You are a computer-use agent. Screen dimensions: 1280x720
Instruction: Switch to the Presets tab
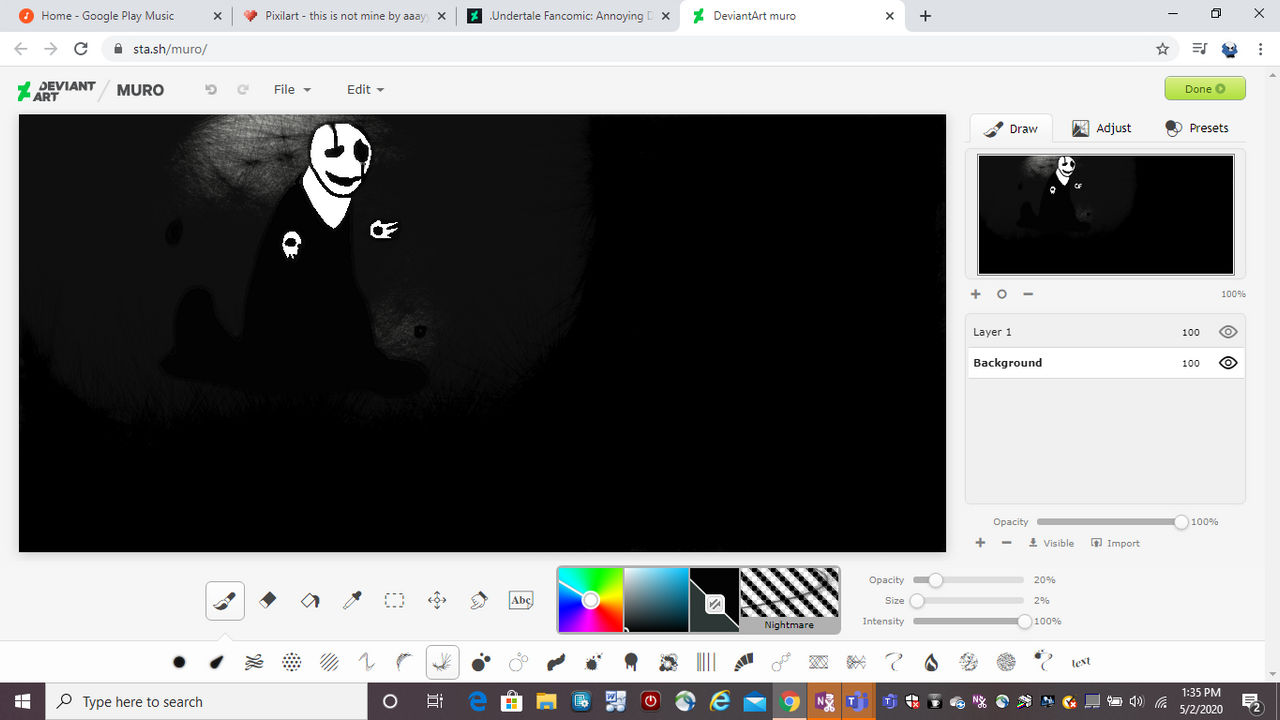pos(1197,128)
